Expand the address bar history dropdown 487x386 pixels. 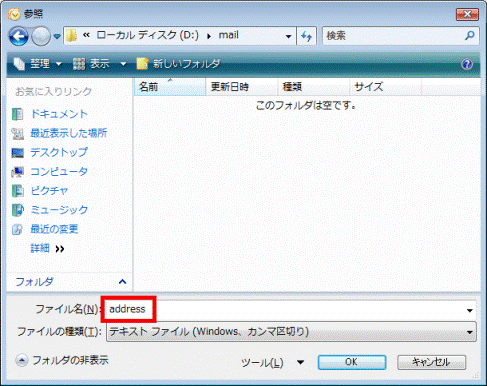click(x=289, y=36)
